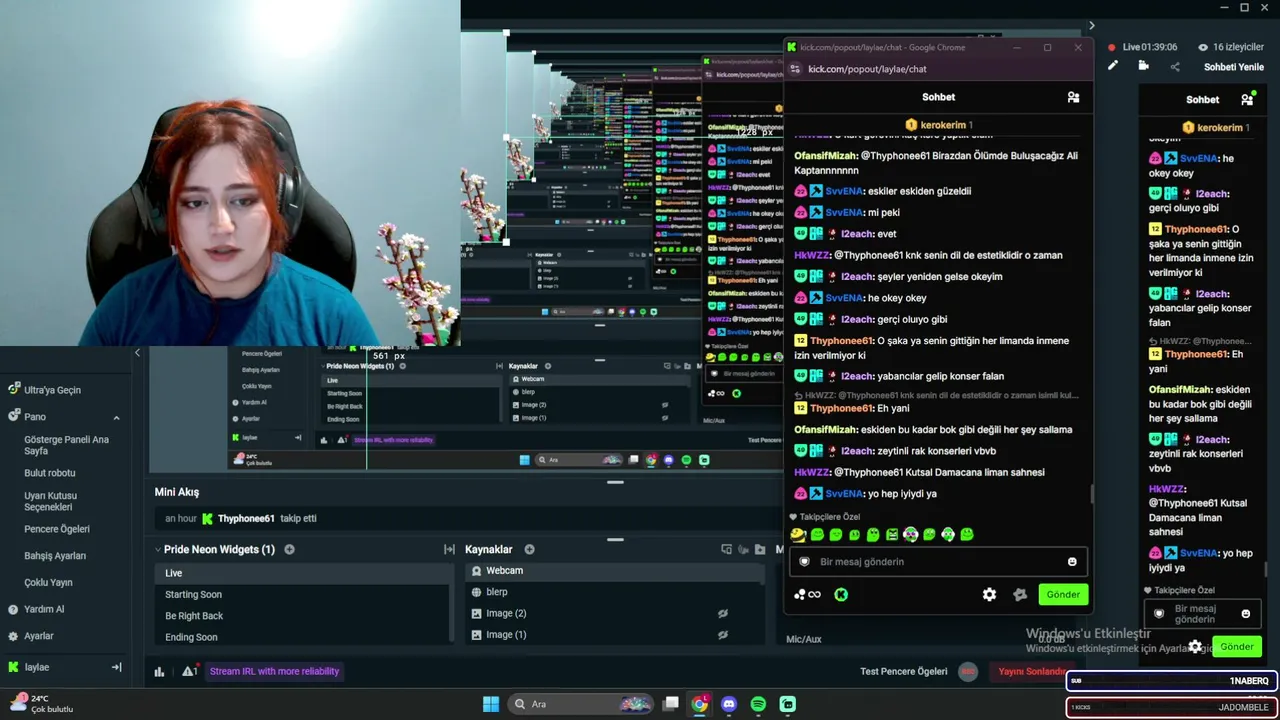Screen dimensions: 1280x720
Task: Open chat settings gear in Streamlabs panel
Action: pos(1195,647)
